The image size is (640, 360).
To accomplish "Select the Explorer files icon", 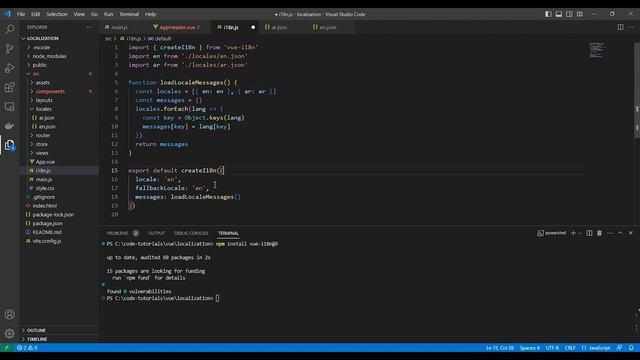I will point(9,145).
